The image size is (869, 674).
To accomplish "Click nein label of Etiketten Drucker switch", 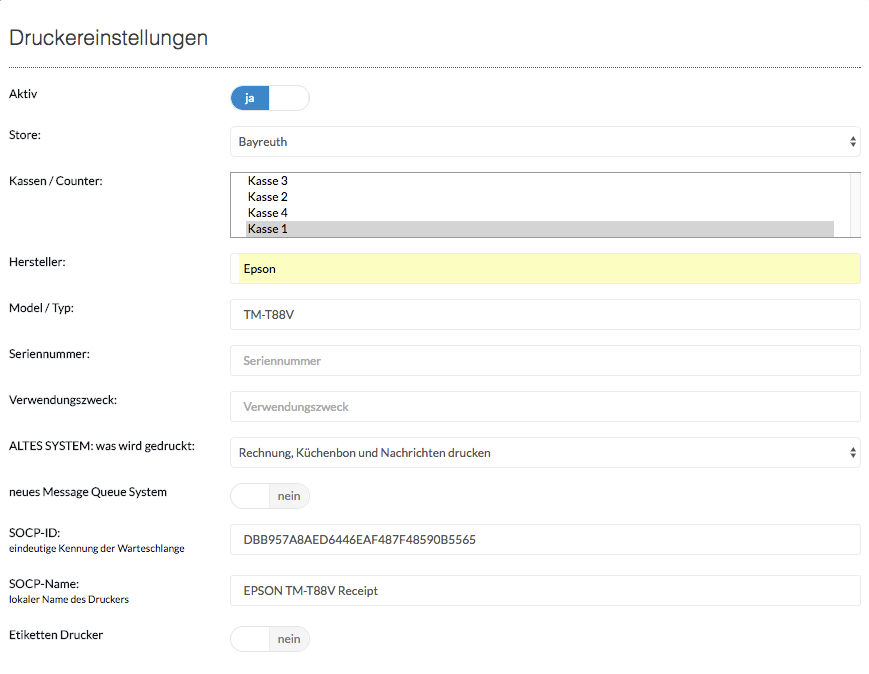I will [x=289, y=639].
